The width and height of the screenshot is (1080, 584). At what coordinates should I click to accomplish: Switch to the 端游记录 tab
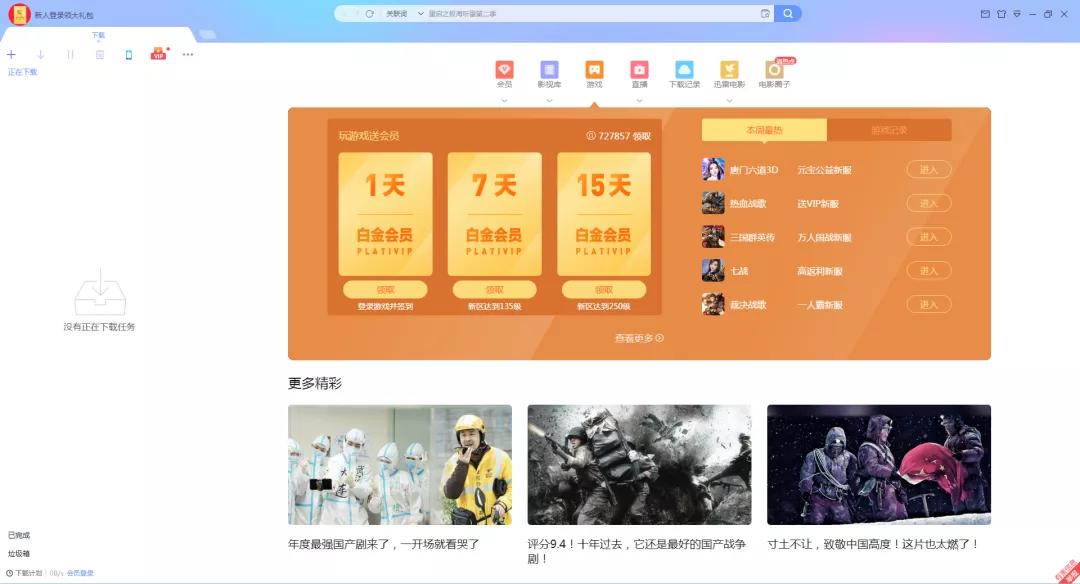point(889,131)
